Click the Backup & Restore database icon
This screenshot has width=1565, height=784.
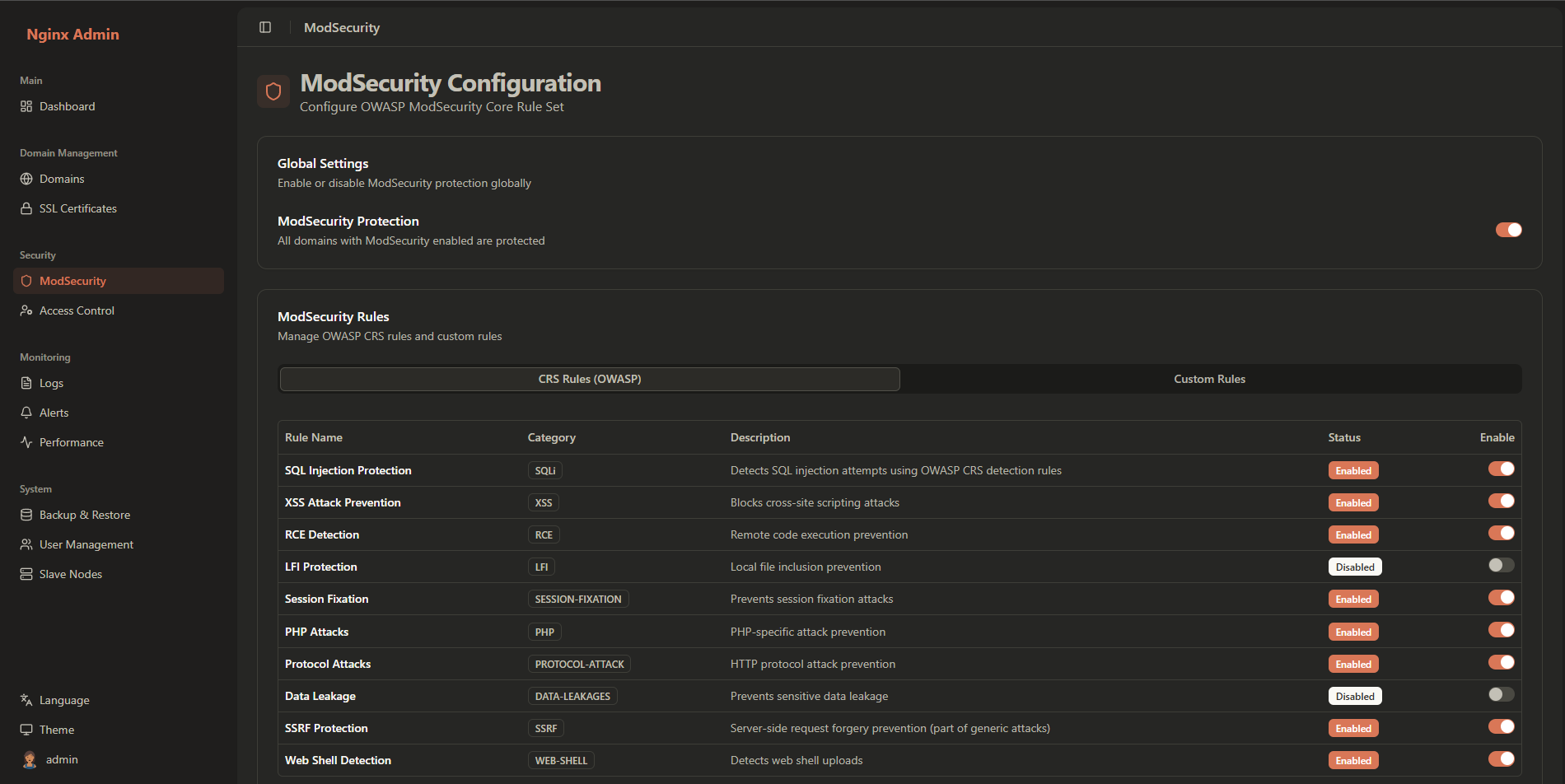tap(26, 515)
